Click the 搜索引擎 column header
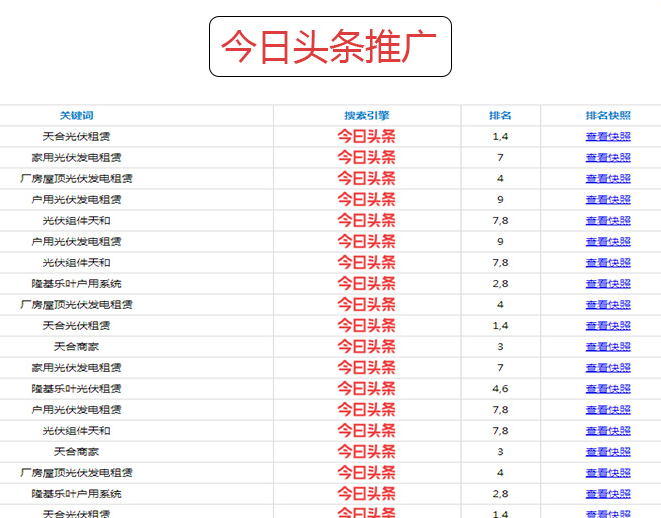Screen dimensions: 661x518 coord(366,115)
